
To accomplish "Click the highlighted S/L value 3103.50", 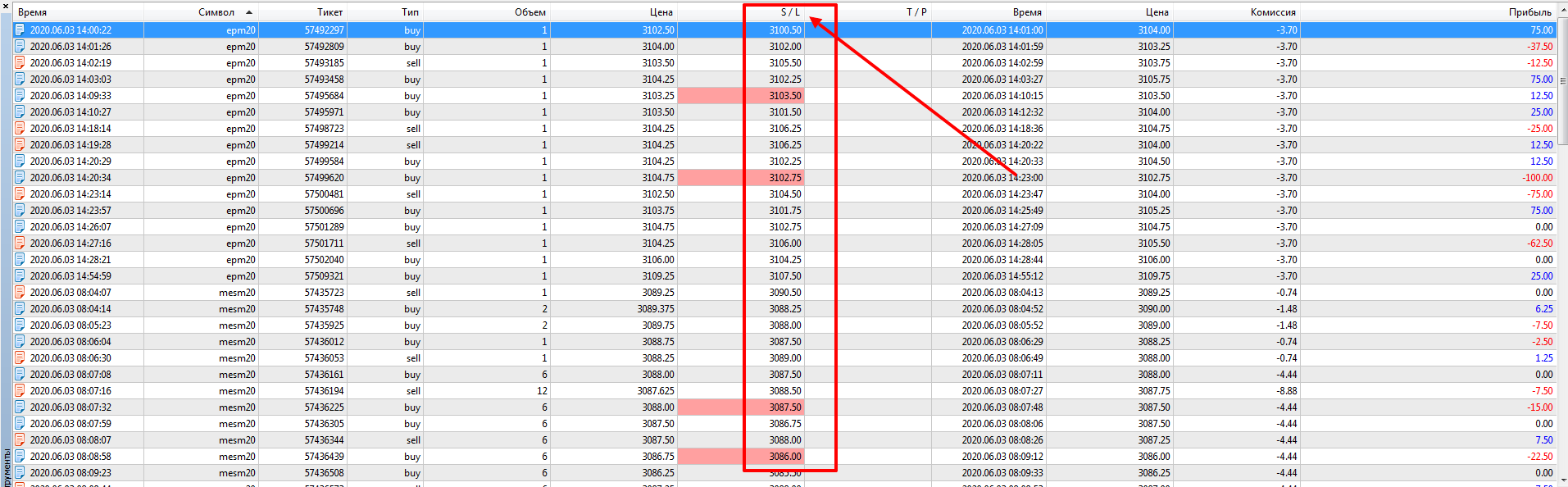I will click(x=784, y=96).
